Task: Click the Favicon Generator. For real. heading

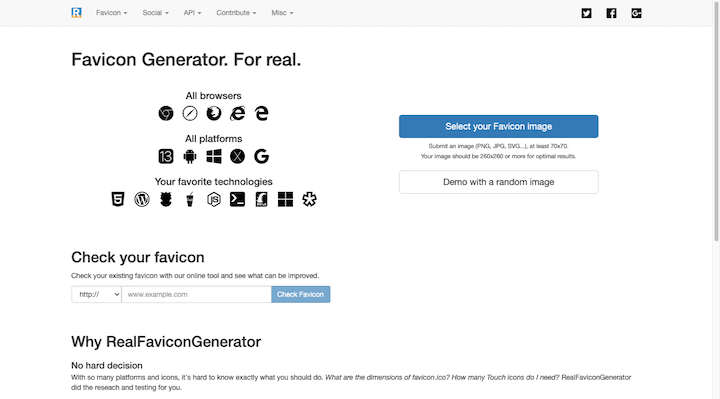Action: coord(186,60)
